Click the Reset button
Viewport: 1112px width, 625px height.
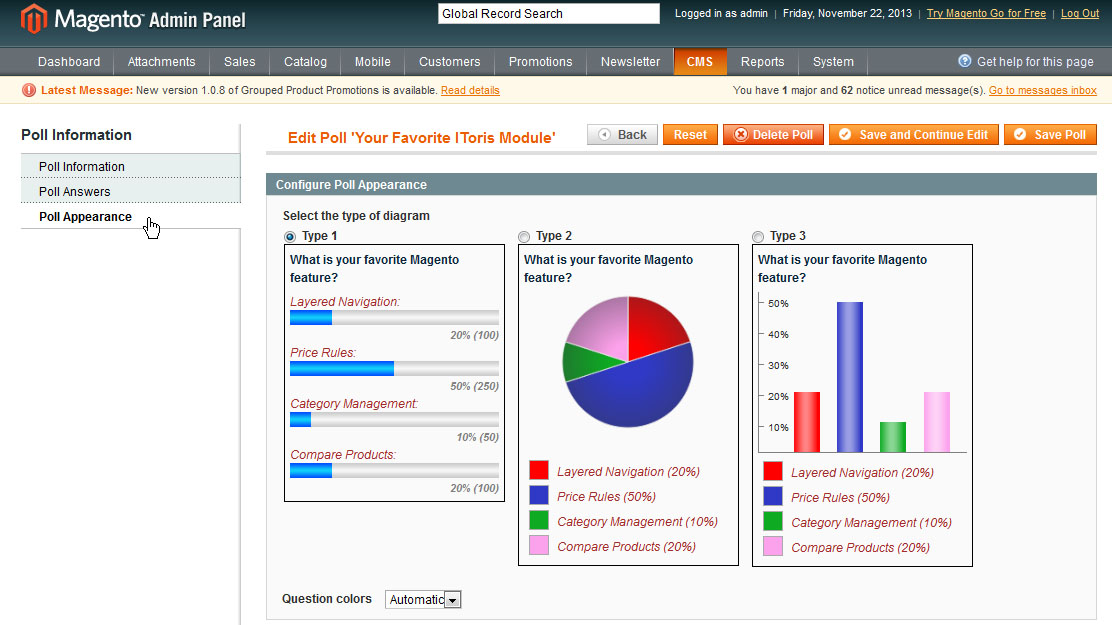(690, 135)
